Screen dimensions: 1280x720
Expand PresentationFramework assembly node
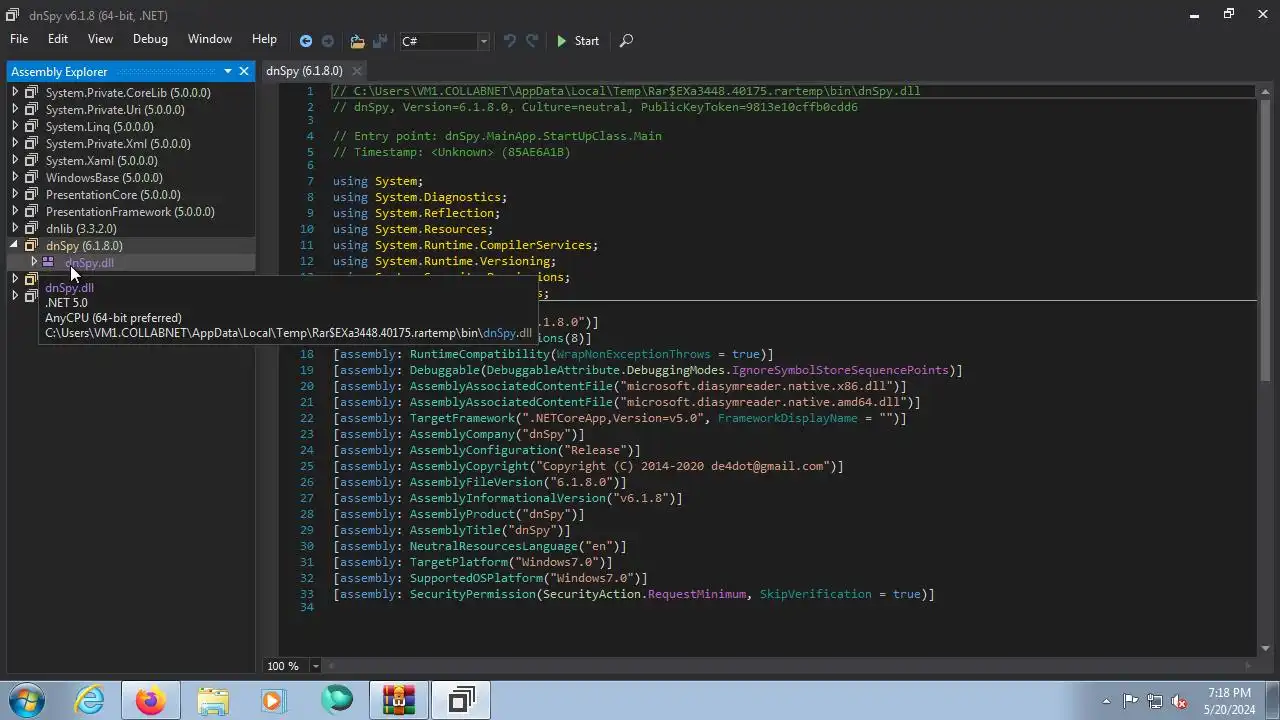pos(15,211)
